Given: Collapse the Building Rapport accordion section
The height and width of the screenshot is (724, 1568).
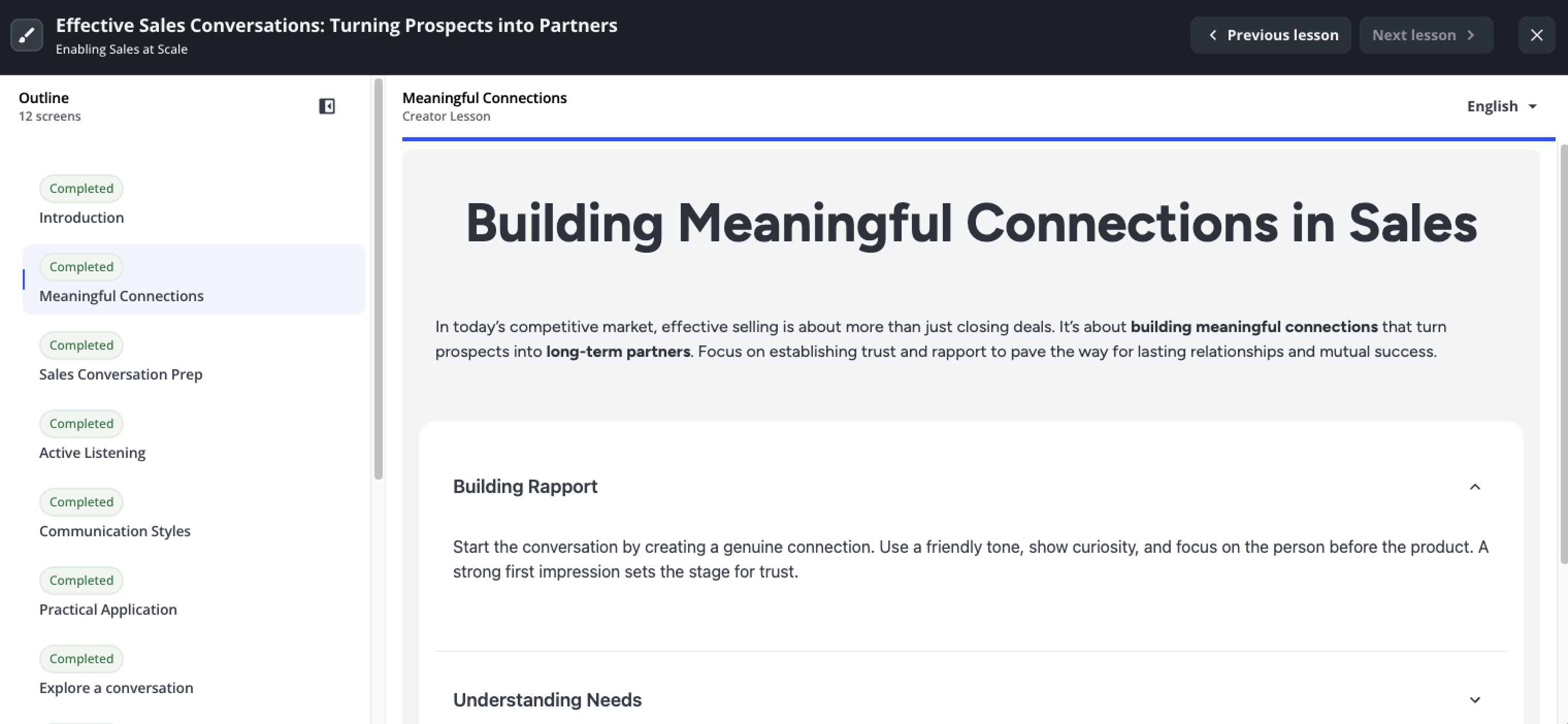Looking at the screenshot, I should 1474,487.
